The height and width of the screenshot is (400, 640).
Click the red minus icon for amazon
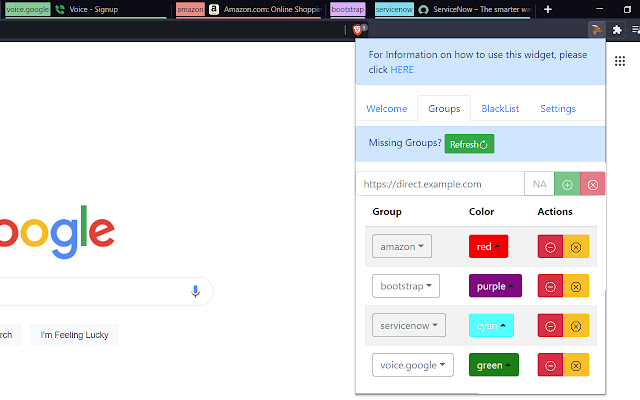(550, 247)
